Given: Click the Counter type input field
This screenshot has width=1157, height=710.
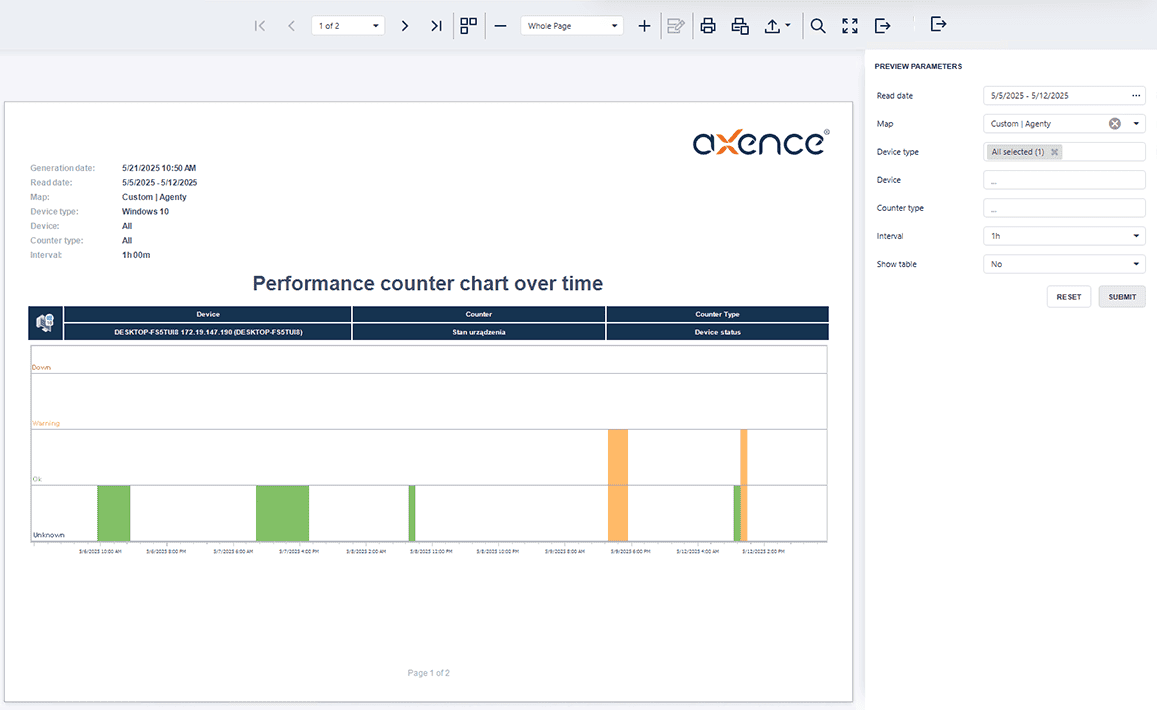Looking at the screenshot, I should (x=1064, y=208).
